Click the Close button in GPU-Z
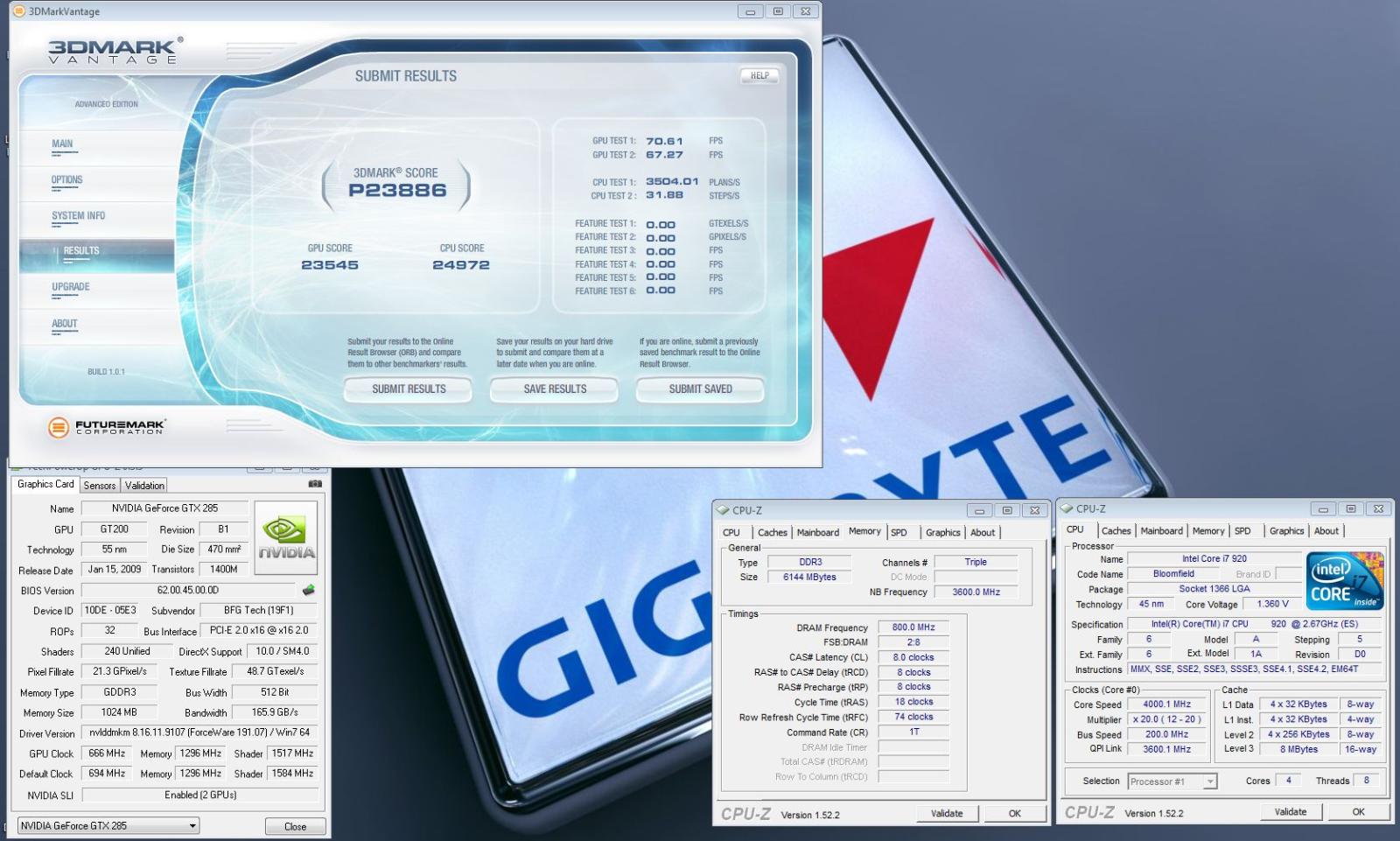 [x=295, y=826]
